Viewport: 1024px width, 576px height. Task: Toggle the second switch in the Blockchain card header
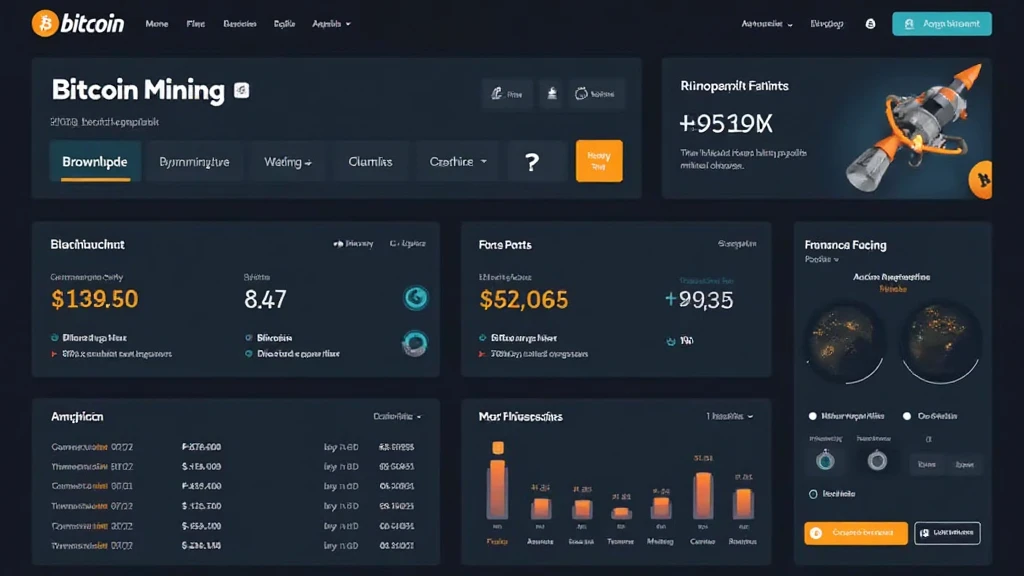coord(394,244)
